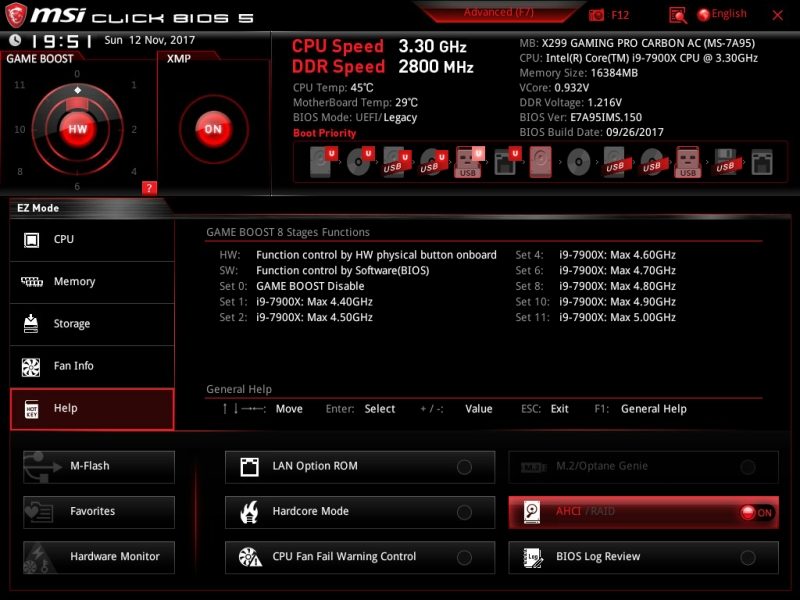Image resolution: width=800 pixels, height=600 pixels.
Task: Click the MSI dragon shield logo
Action: (15, 15)
